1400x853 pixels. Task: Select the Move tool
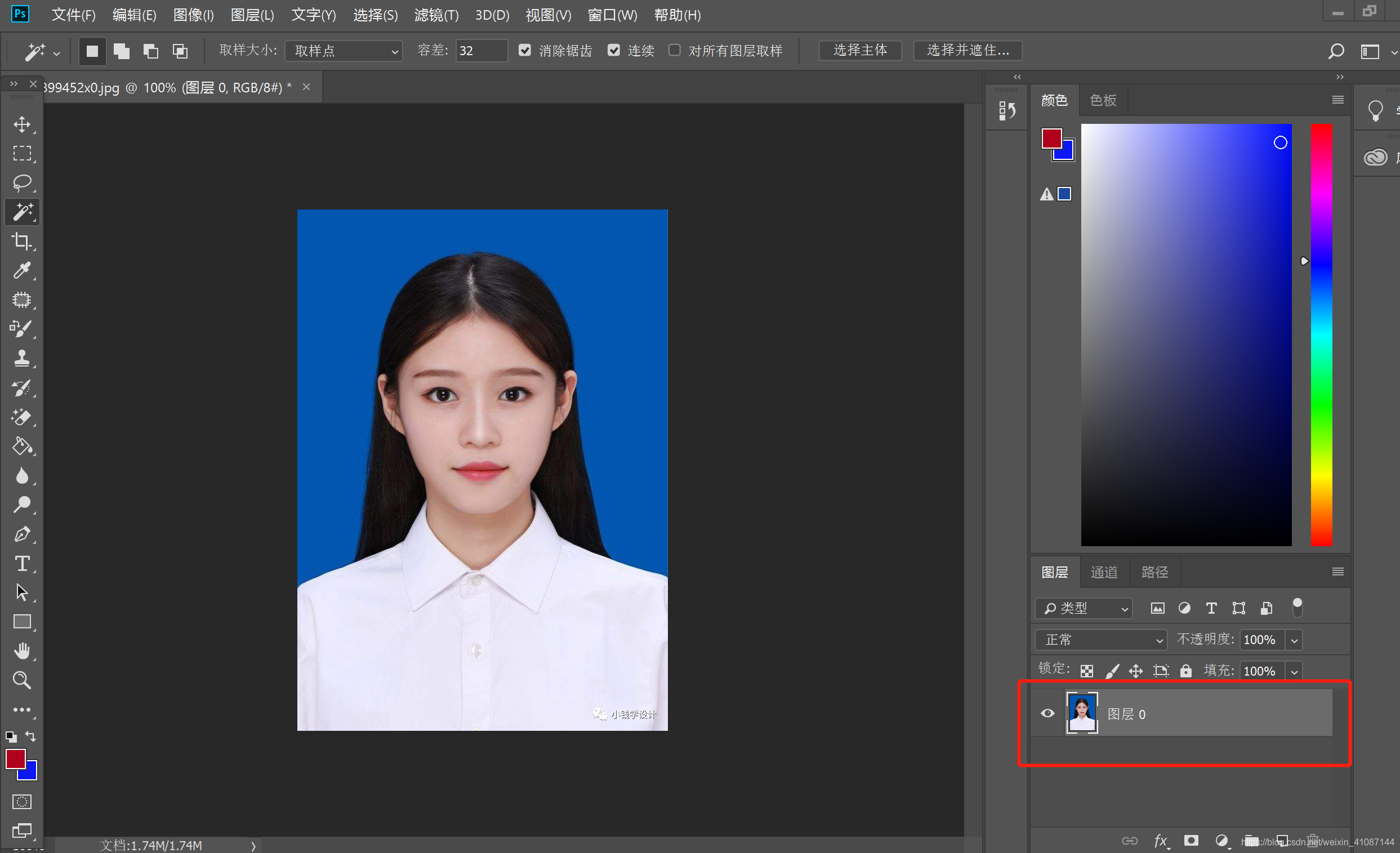[21, 124]
